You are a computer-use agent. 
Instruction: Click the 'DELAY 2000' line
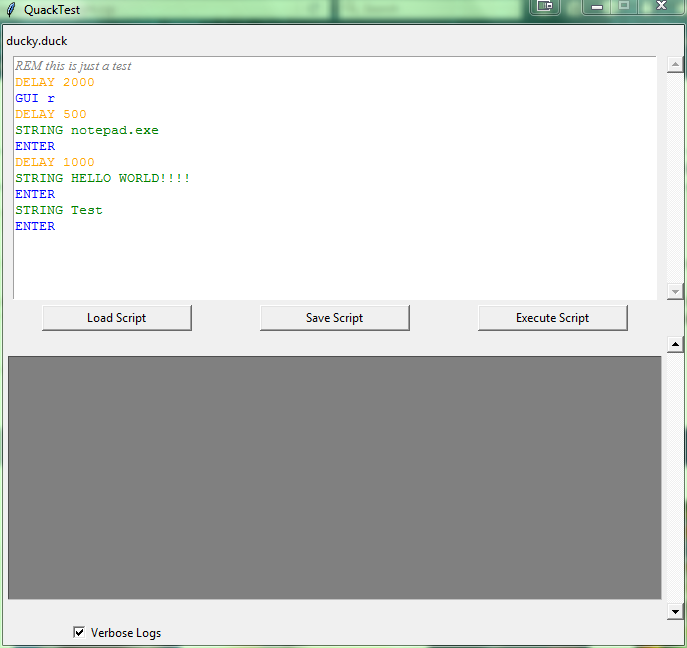pyautogui.click(x=55, y=82)
